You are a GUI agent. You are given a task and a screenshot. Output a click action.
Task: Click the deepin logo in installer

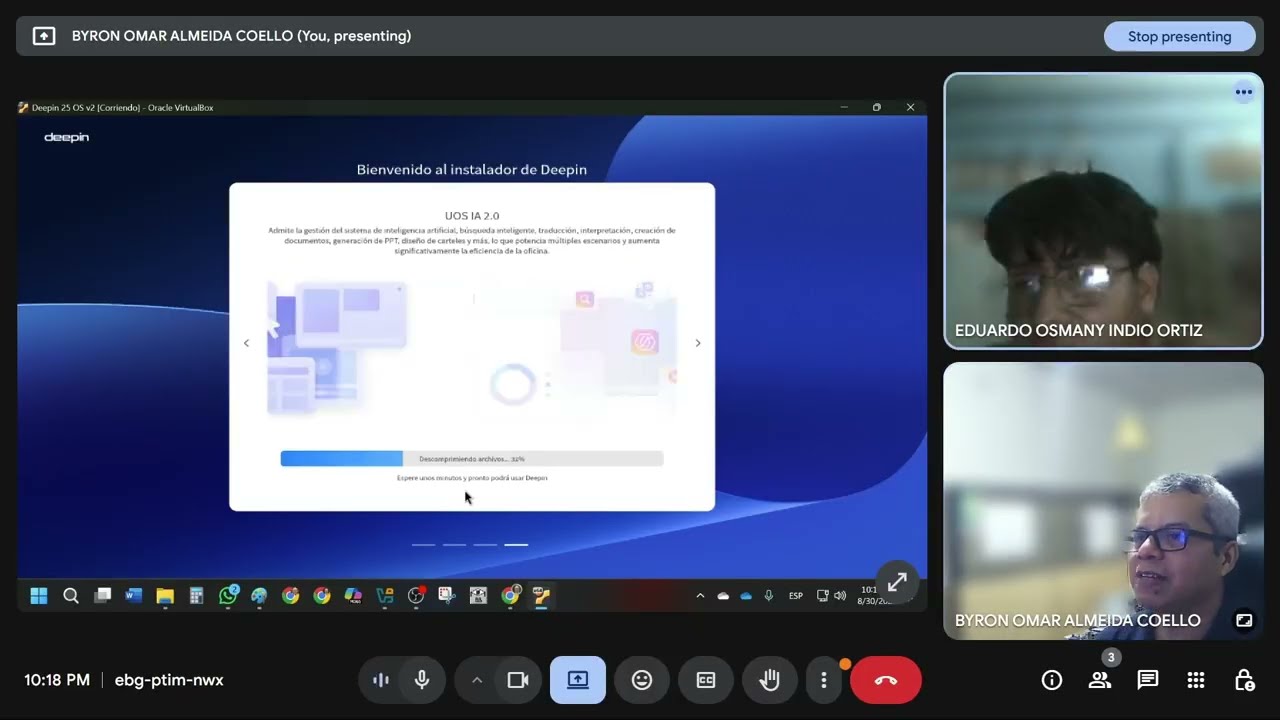(67, 138)
